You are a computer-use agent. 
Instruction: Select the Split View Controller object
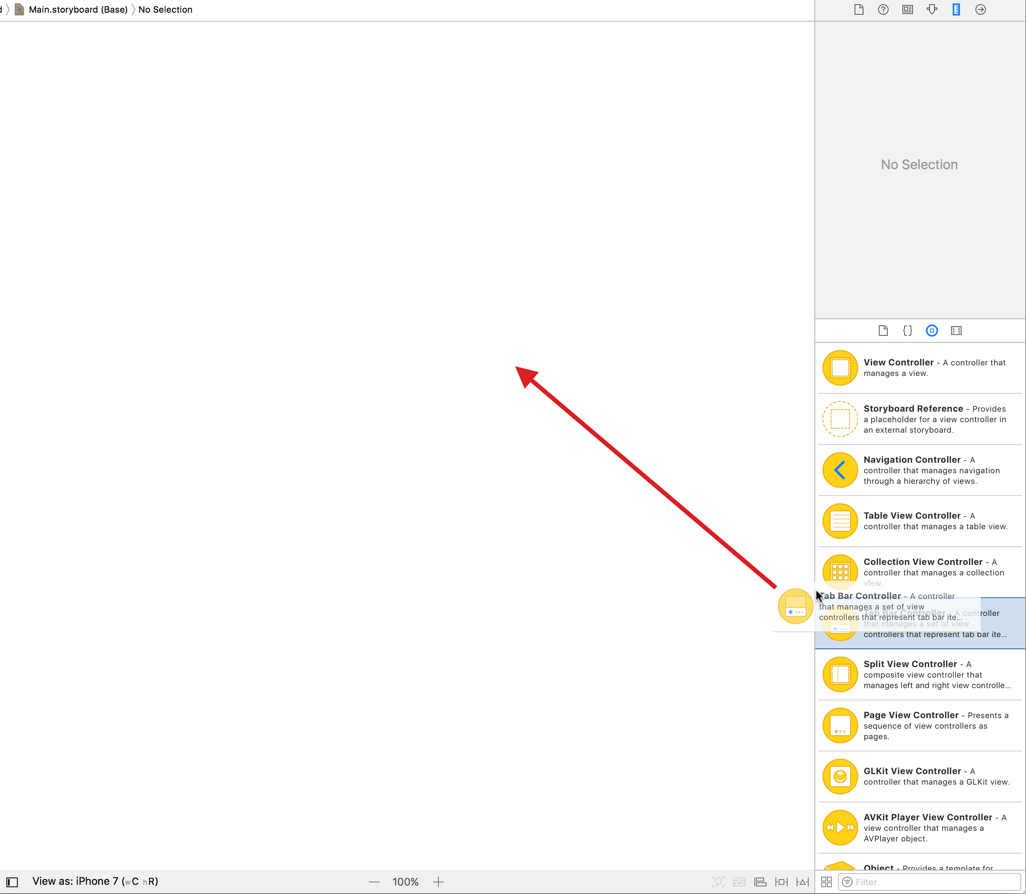click(x=920, y=674)
